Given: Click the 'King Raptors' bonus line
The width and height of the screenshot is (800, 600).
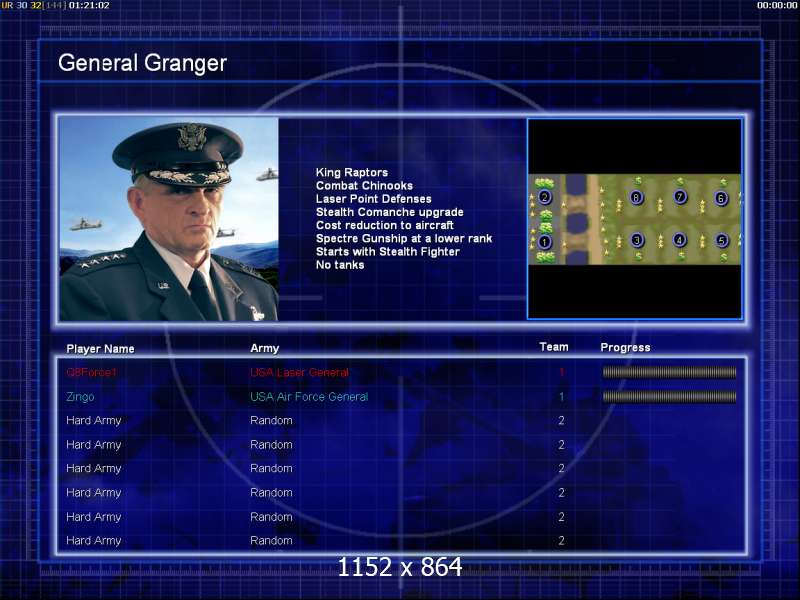Looking at the screenshot, I should 352,172.
